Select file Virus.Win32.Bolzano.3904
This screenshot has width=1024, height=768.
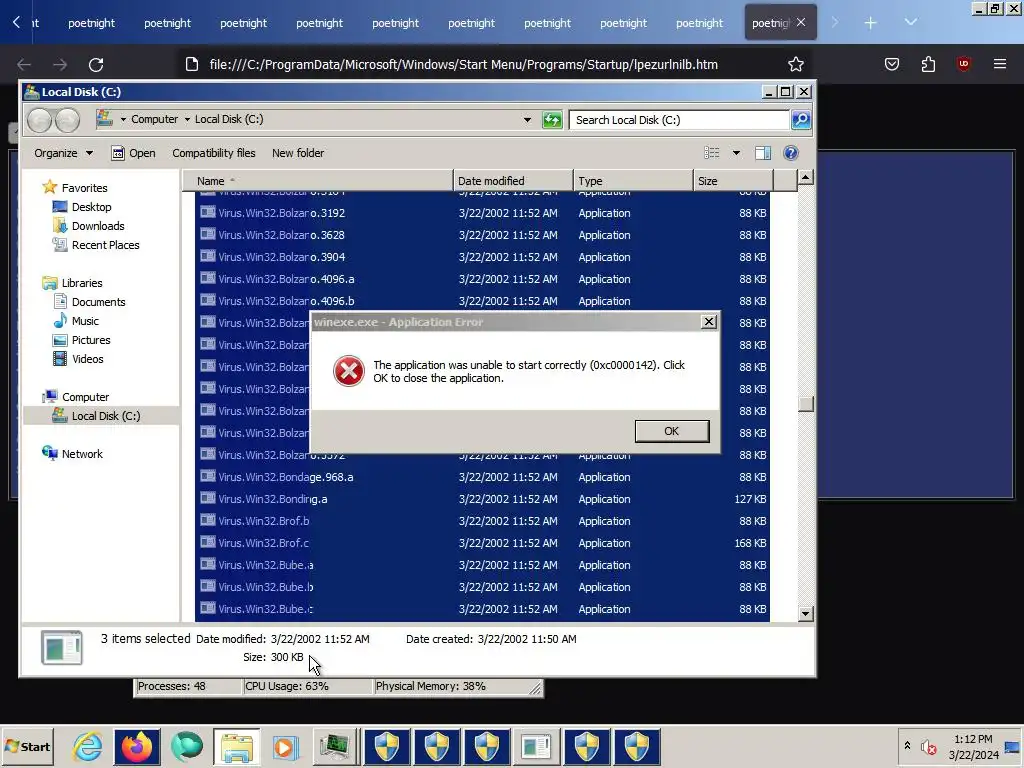483,257
